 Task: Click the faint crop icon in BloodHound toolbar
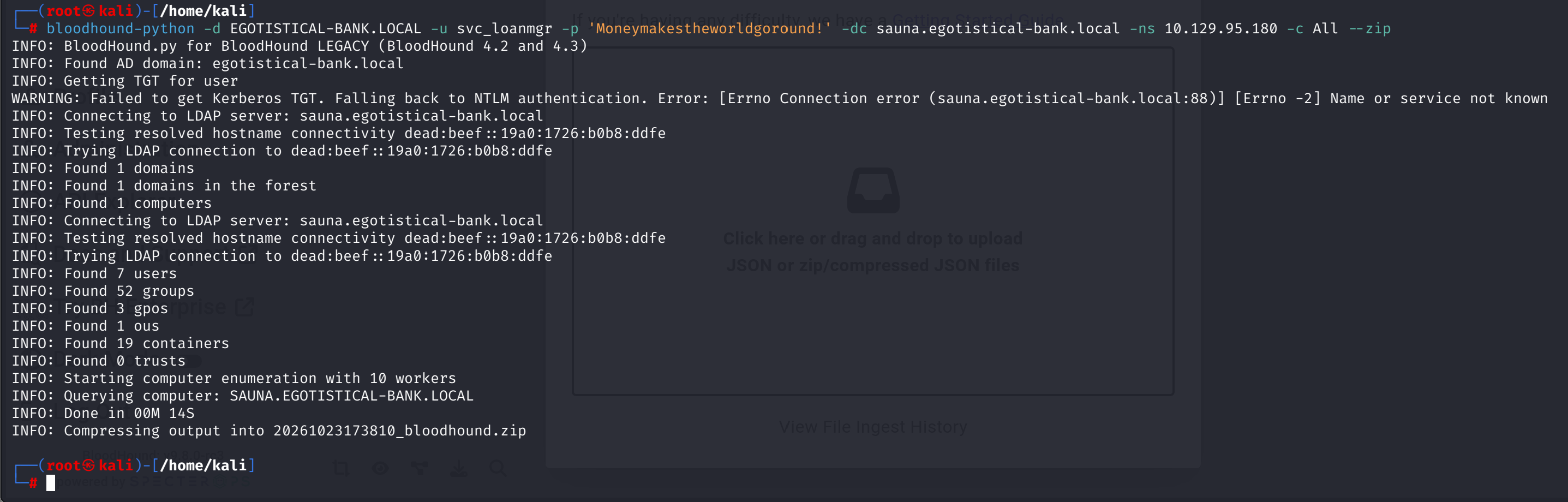pyautogui.click(x=341, y=468)
